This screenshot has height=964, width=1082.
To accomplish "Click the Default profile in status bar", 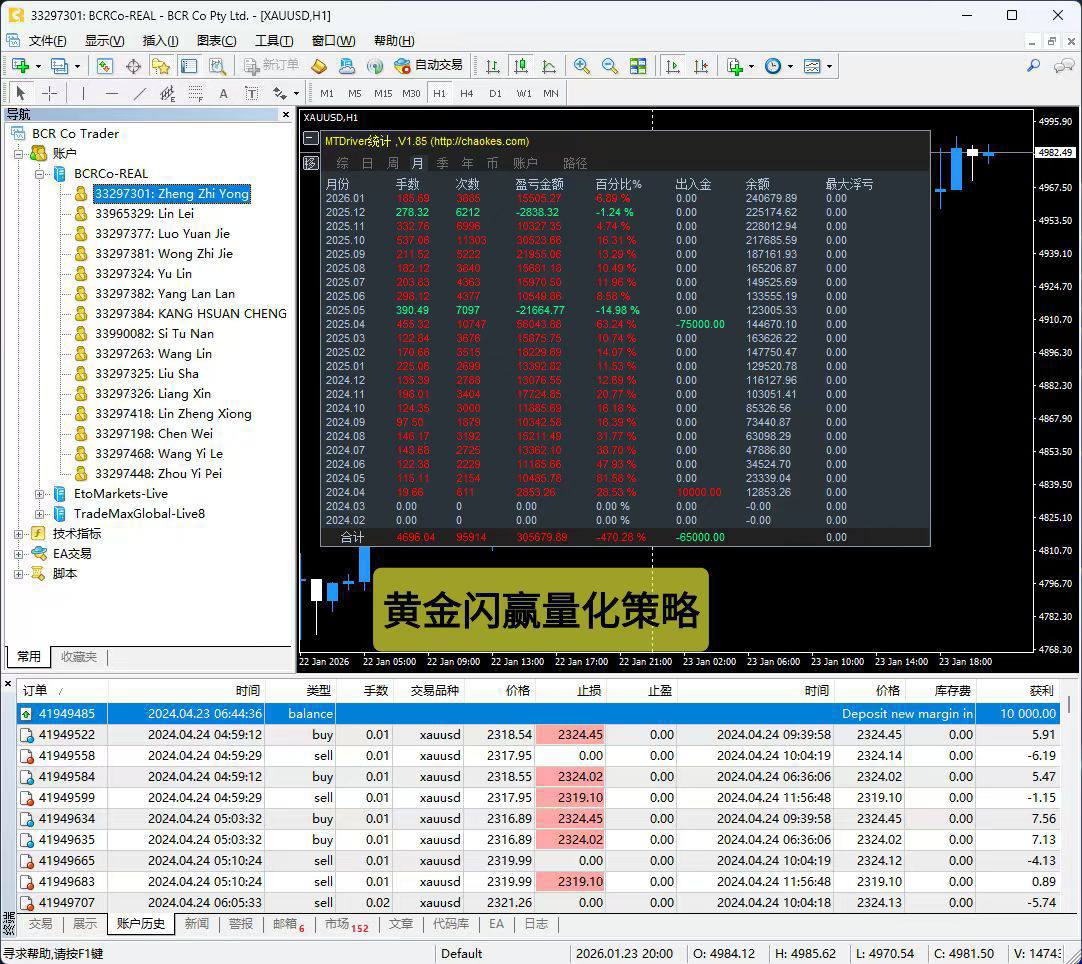I will coord(462,954).
